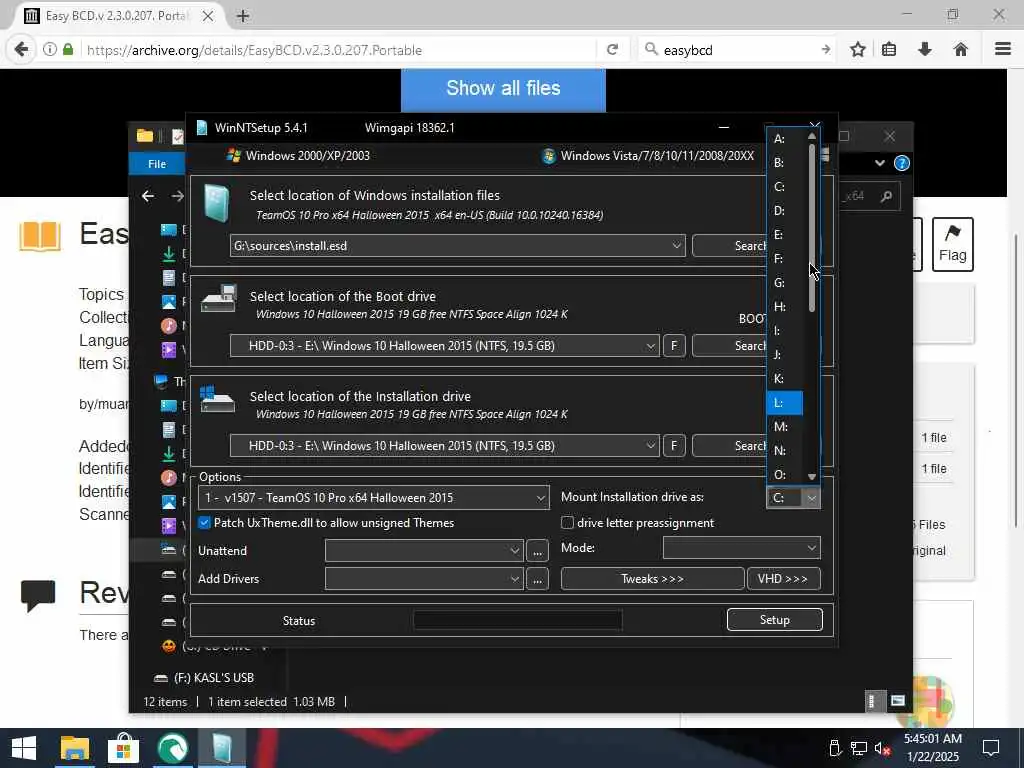Click browser back arrow
The width and height of the screenshot is (1024, 768).
(x=21, y=50)
